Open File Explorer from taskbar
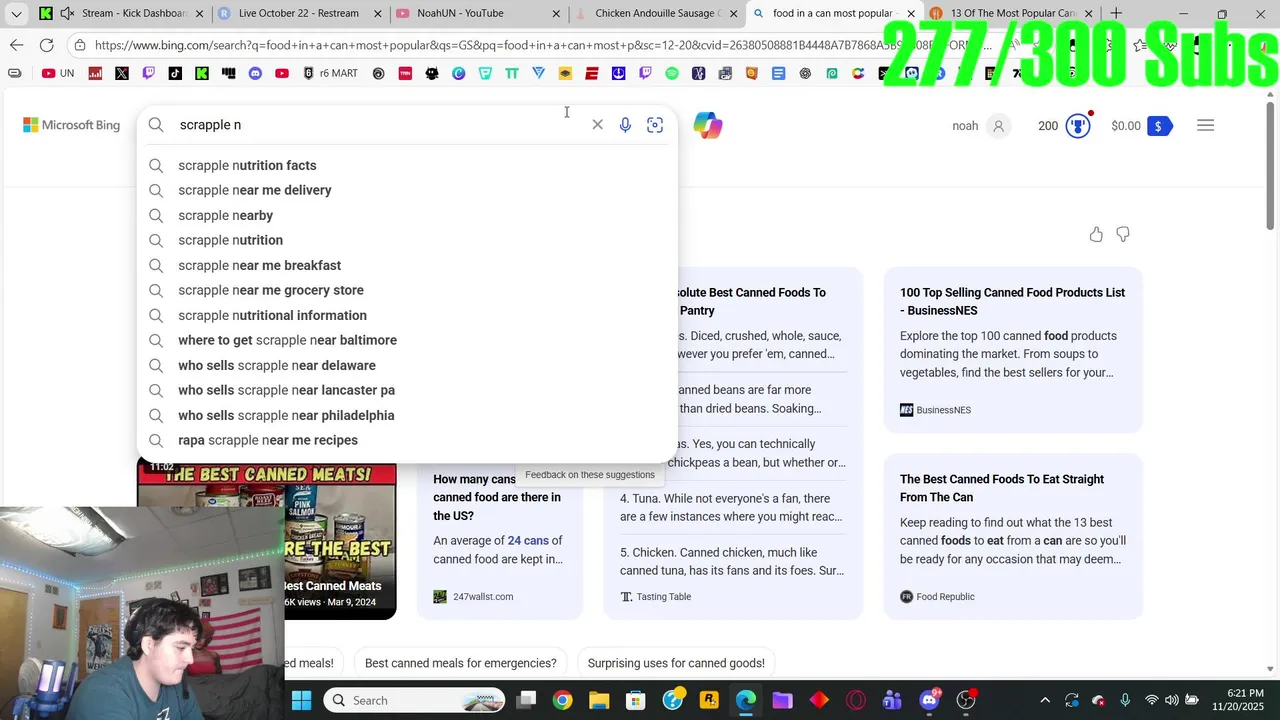The width and height of the screenshot is (1280, 720). click(599, 700)
